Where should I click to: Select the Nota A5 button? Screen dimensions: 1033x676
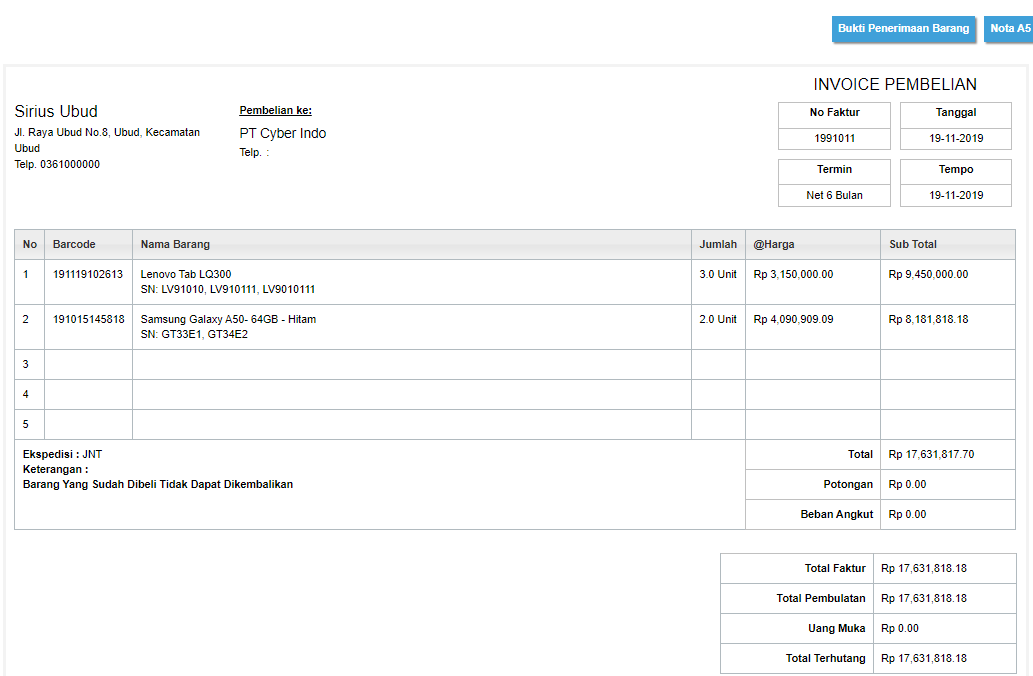1009,28
